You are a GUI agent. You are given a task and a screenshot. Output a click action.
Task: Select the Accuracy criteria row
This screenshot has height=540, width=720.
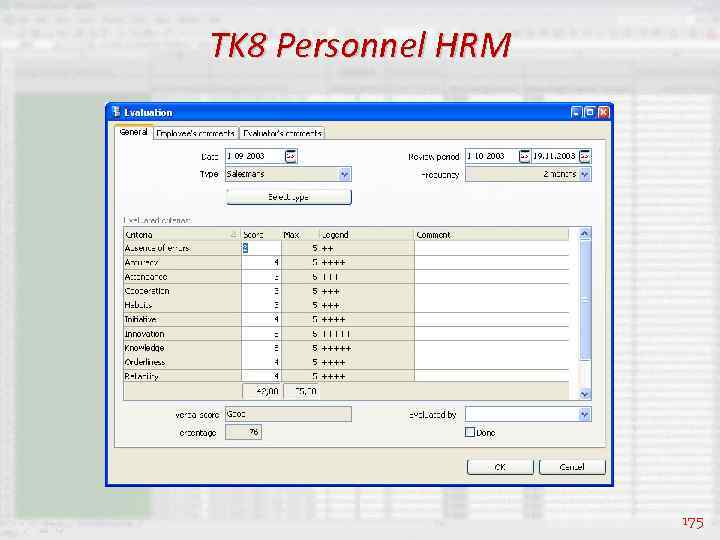pos(346,263)
